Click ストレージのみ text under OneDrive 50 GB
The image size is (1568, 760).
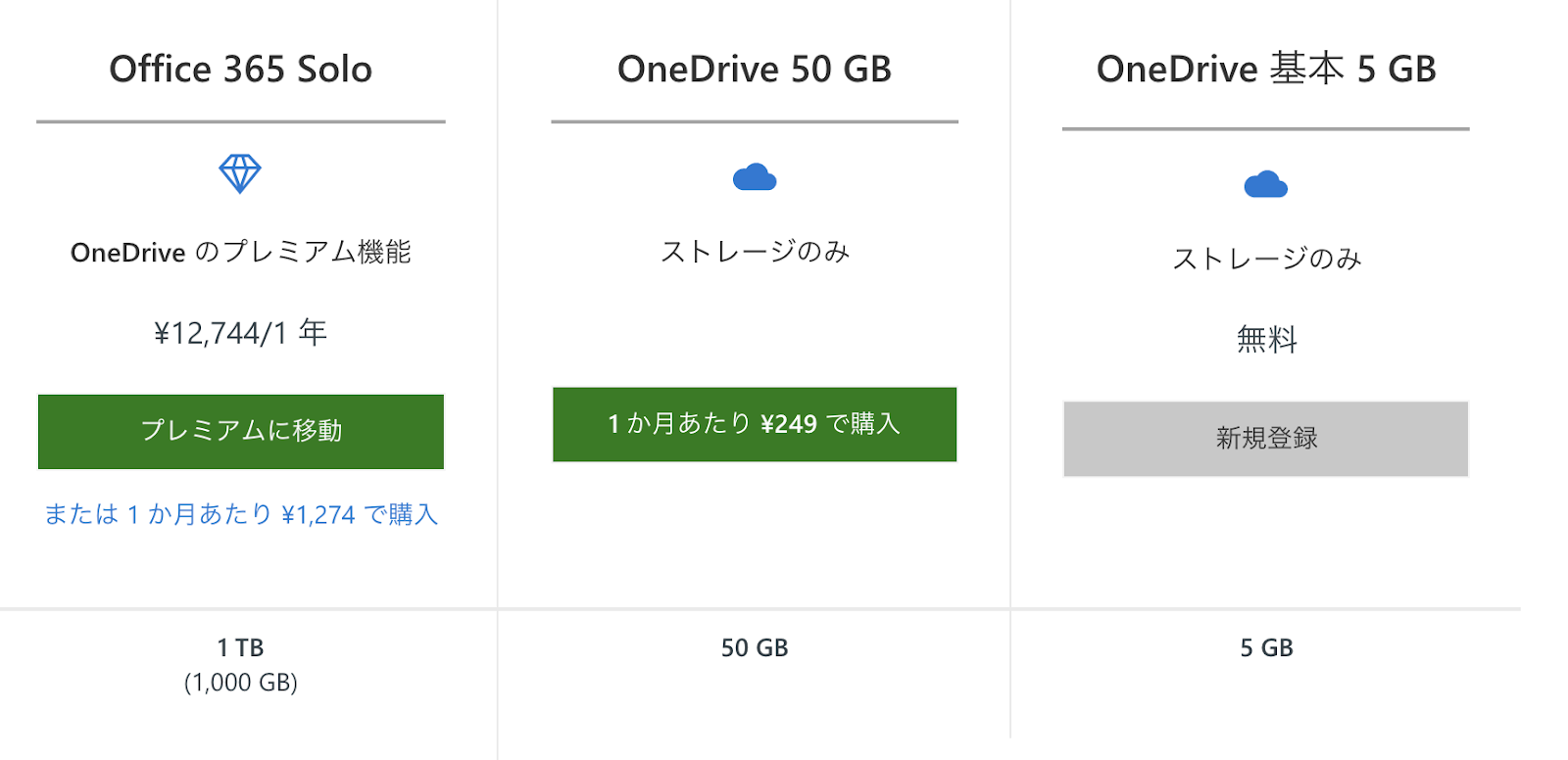click(x=755, y=252)
